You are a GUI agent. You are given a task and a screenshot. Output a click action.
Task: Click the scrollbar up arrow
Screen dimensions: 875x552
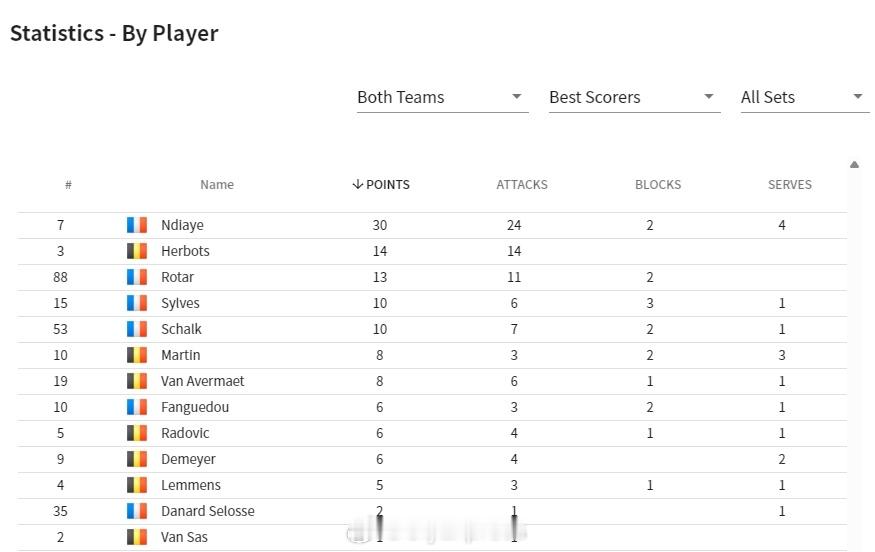pos(854,165)
